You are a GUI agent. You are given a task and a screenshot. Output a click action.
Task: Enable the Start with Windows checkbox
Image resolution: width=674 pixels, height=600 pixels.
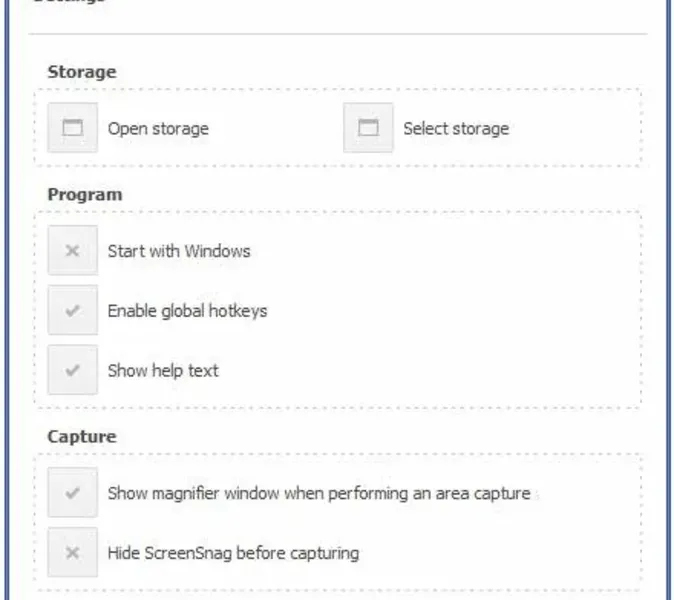(x=72, y=250)
